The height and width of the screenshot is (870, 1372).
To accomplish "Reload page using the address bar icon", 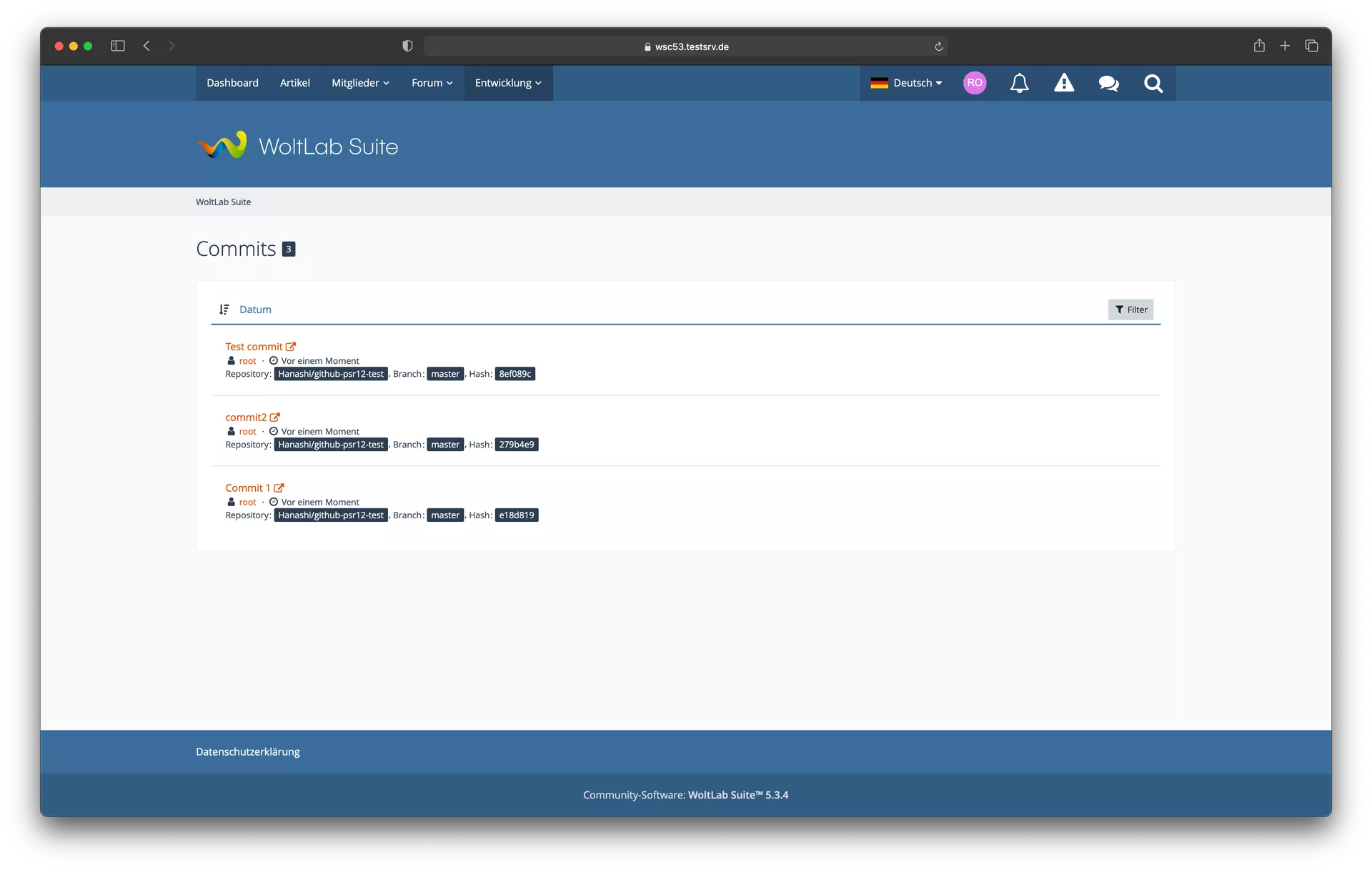I will (938, 46).
